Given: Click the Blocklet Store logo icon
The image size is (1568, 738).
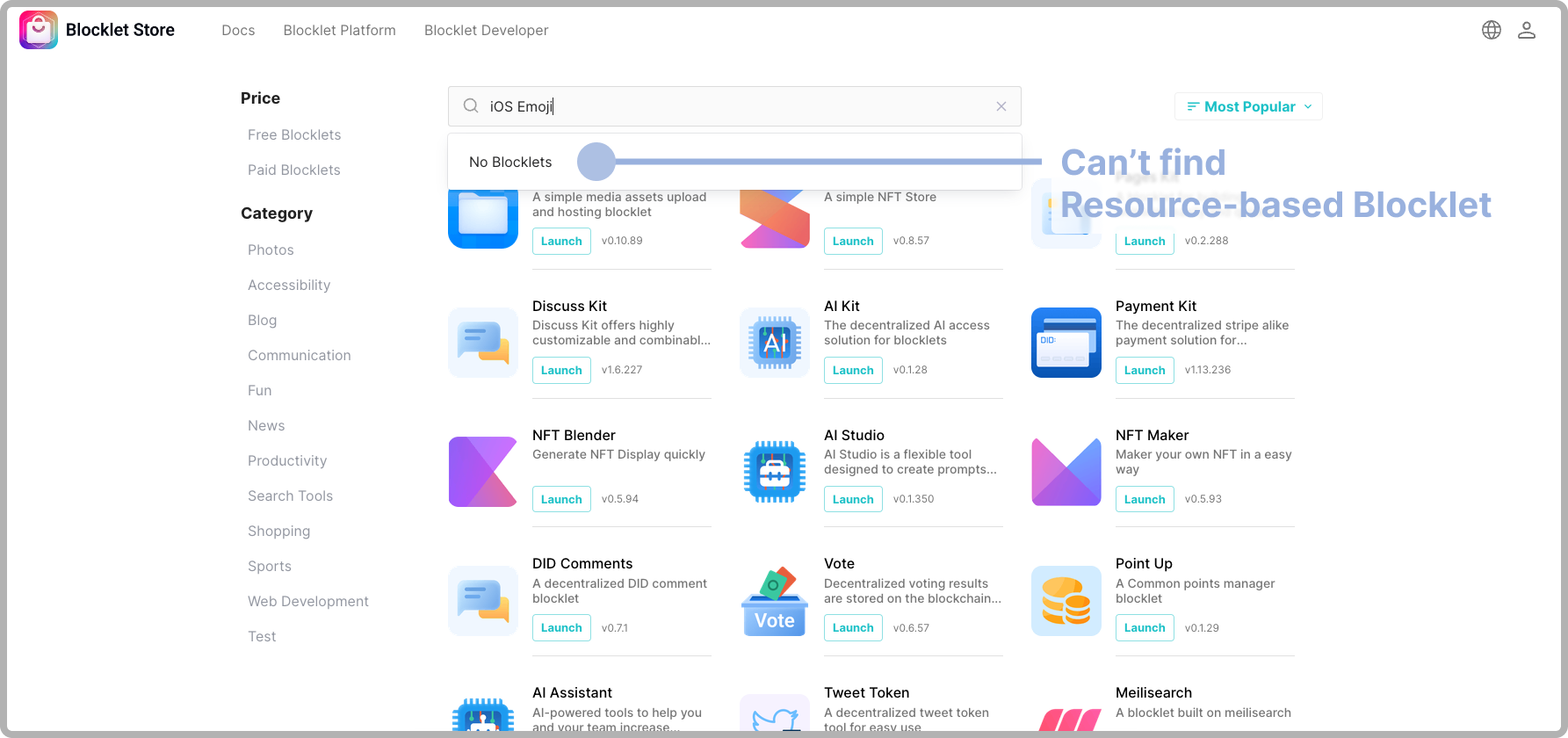Looking at the screenshot, I should coord(39,30).
